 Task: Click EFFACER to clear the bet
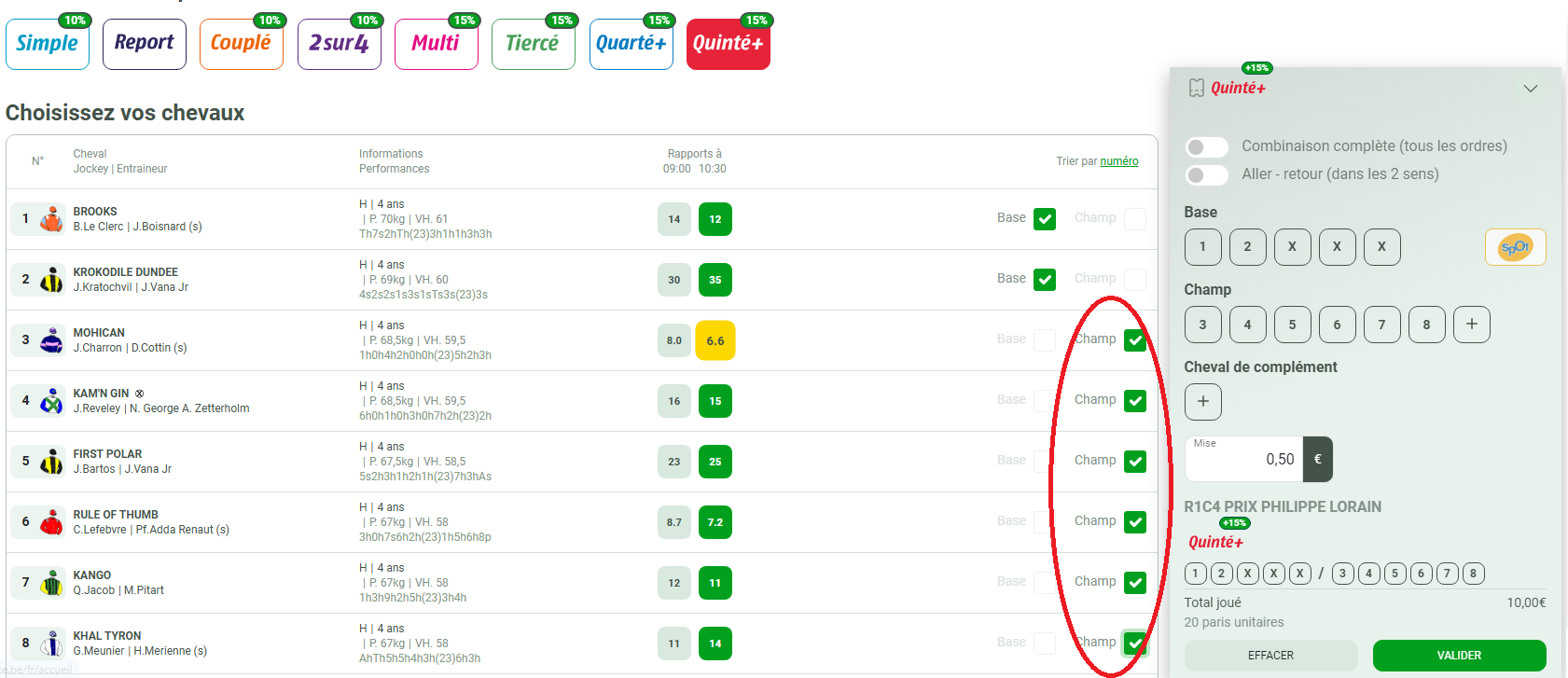click(1270, 656)
